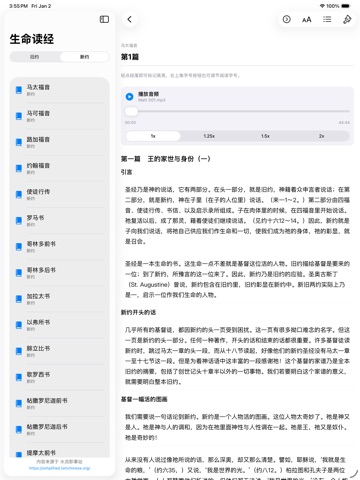Tap the highlighter pen icon
The width and height of the screenshot is (360, 480).
347,19
